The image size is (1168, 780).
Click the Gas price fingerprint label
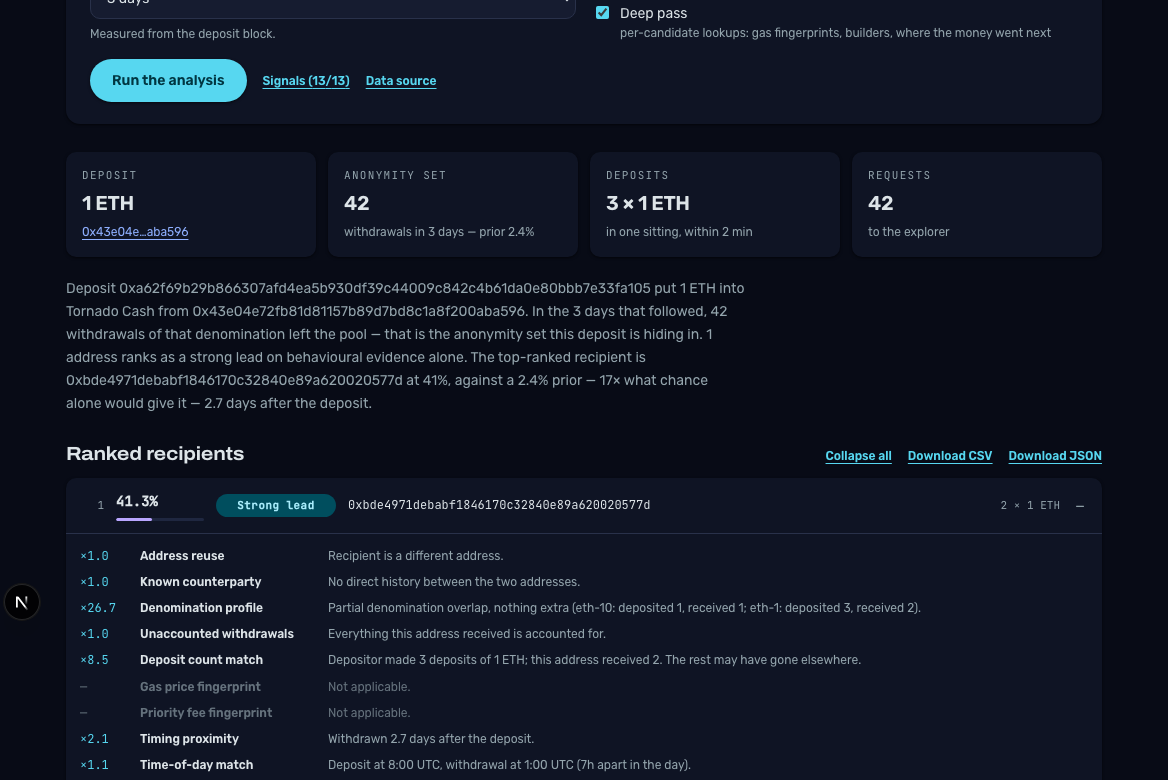coord(200,687)
